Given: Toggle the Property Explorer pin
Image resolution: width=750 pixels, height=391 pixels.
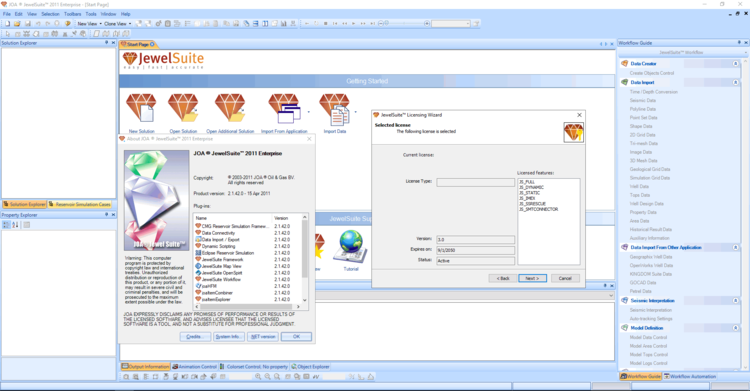Looking at the screenshot, I should (106, 214).
